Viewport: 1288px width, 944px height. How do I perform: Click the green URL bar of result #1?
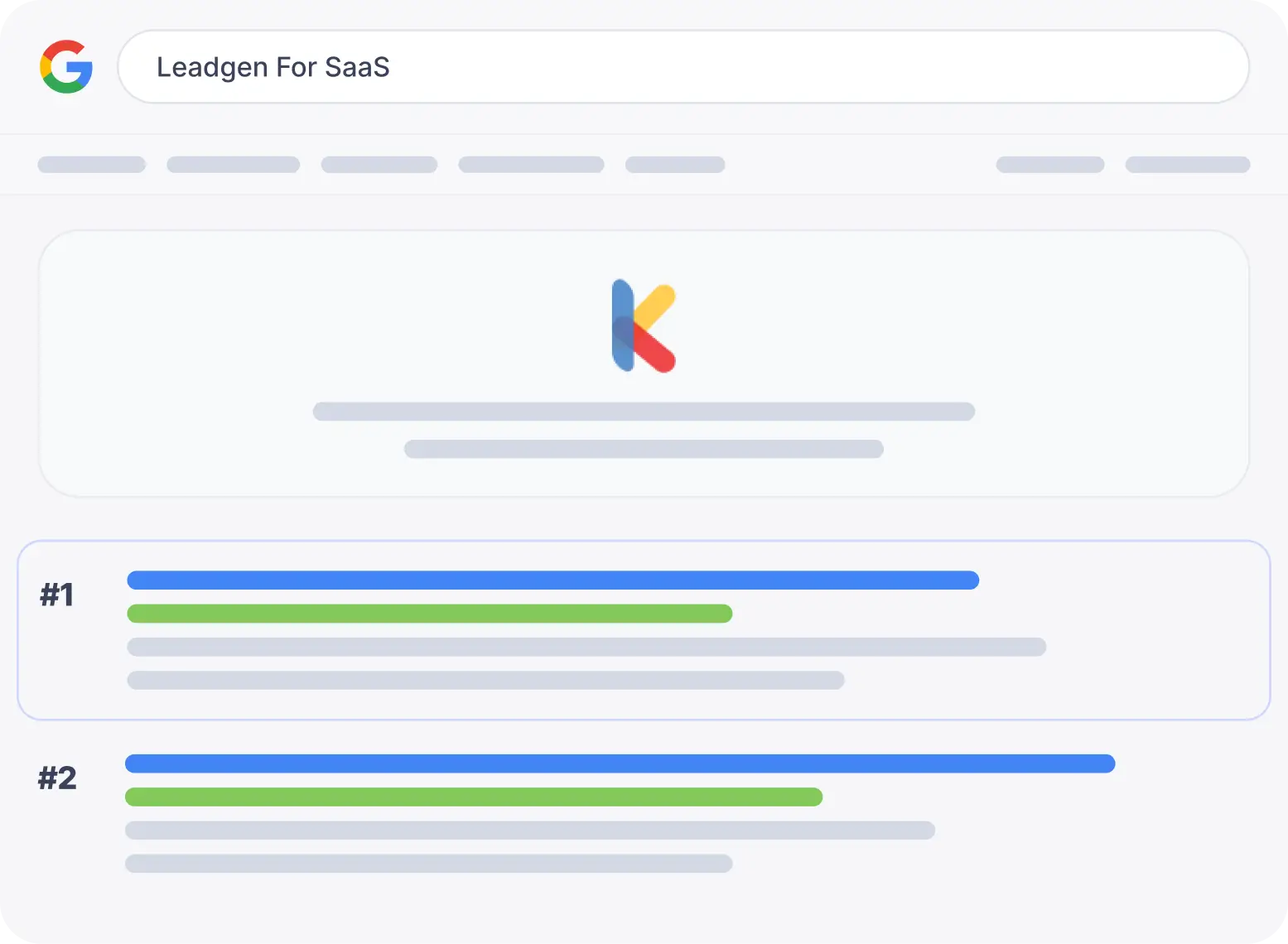tap(430, 614)
